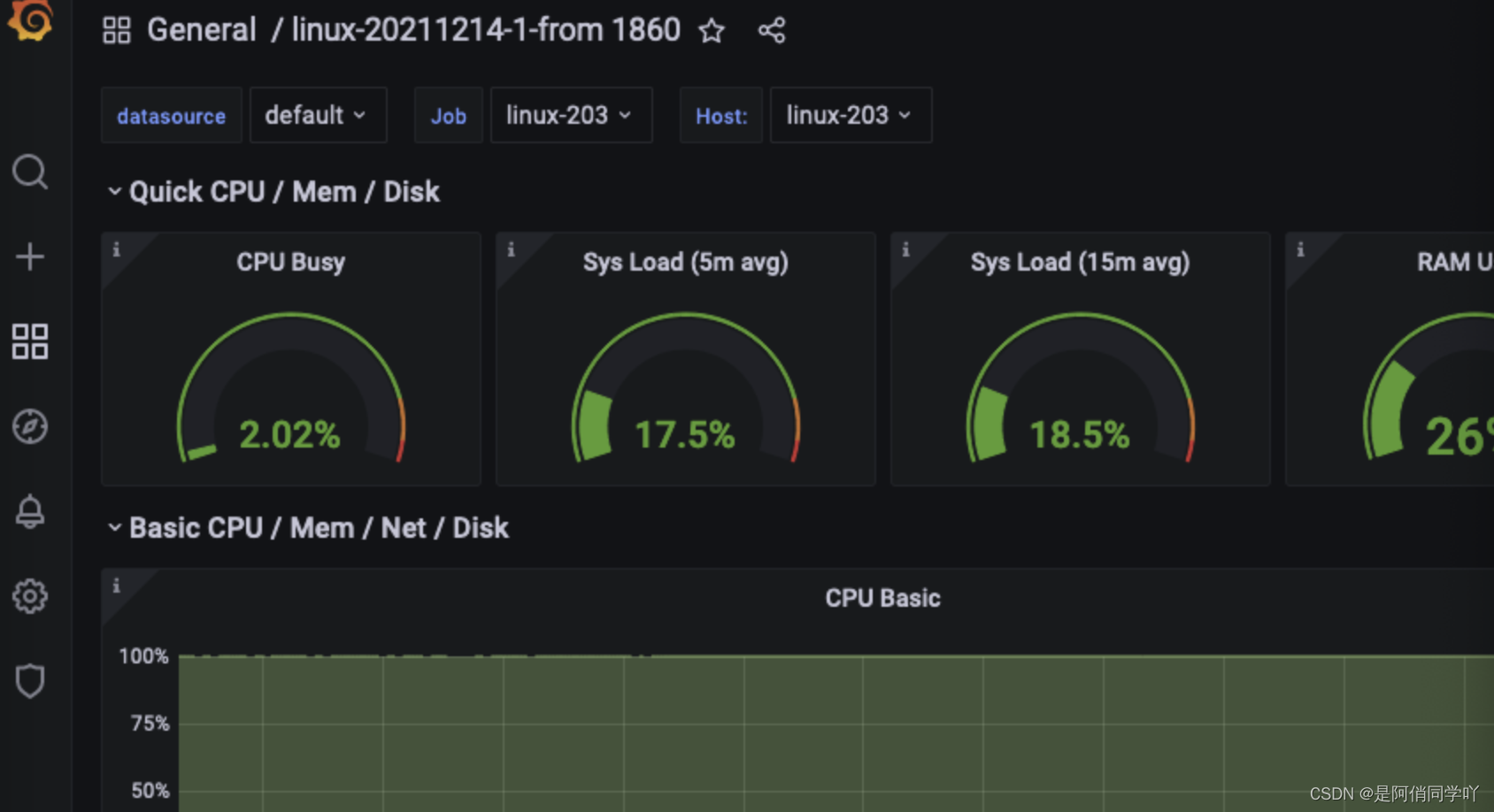This screenshot has width=1494, height=812.
Task: Click the Host: variable label
Action: (x=720, y=116)
